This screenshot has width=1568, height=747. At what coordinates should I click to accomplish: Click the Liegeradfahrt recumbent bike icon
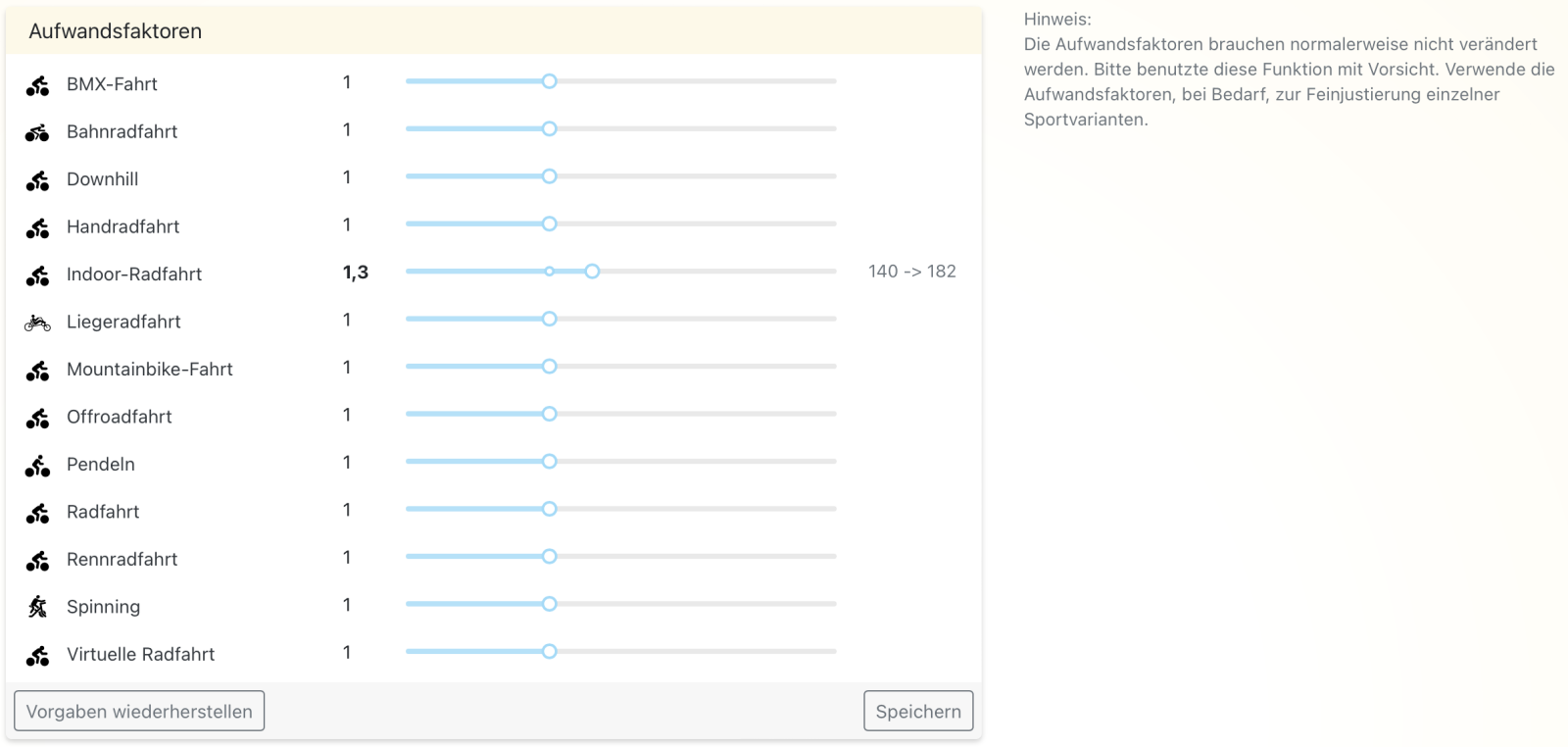click(37, 323)
